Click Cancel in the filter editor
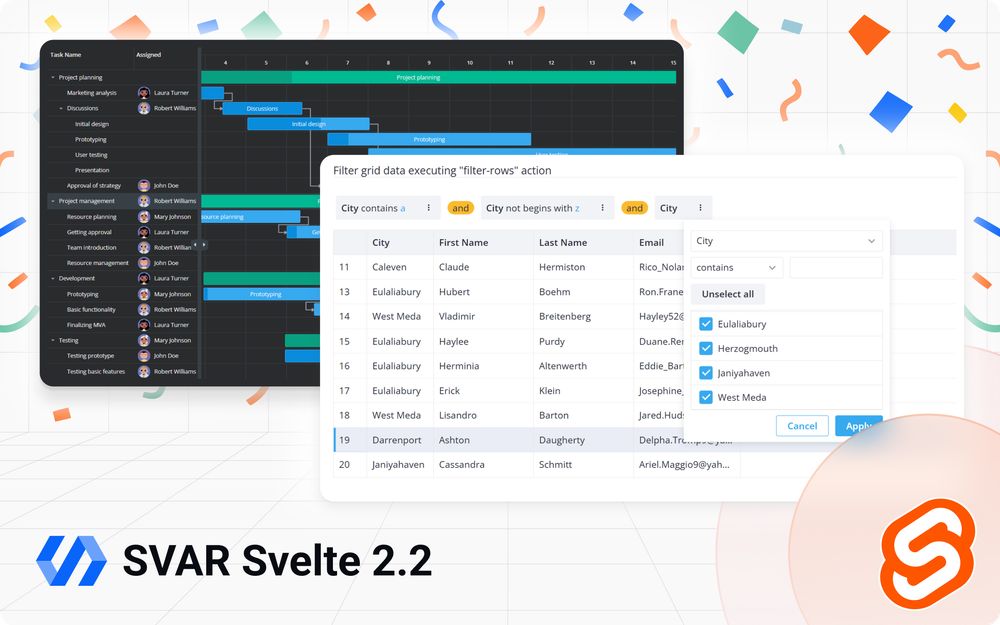1000x625 pixels. coord(802,426)
